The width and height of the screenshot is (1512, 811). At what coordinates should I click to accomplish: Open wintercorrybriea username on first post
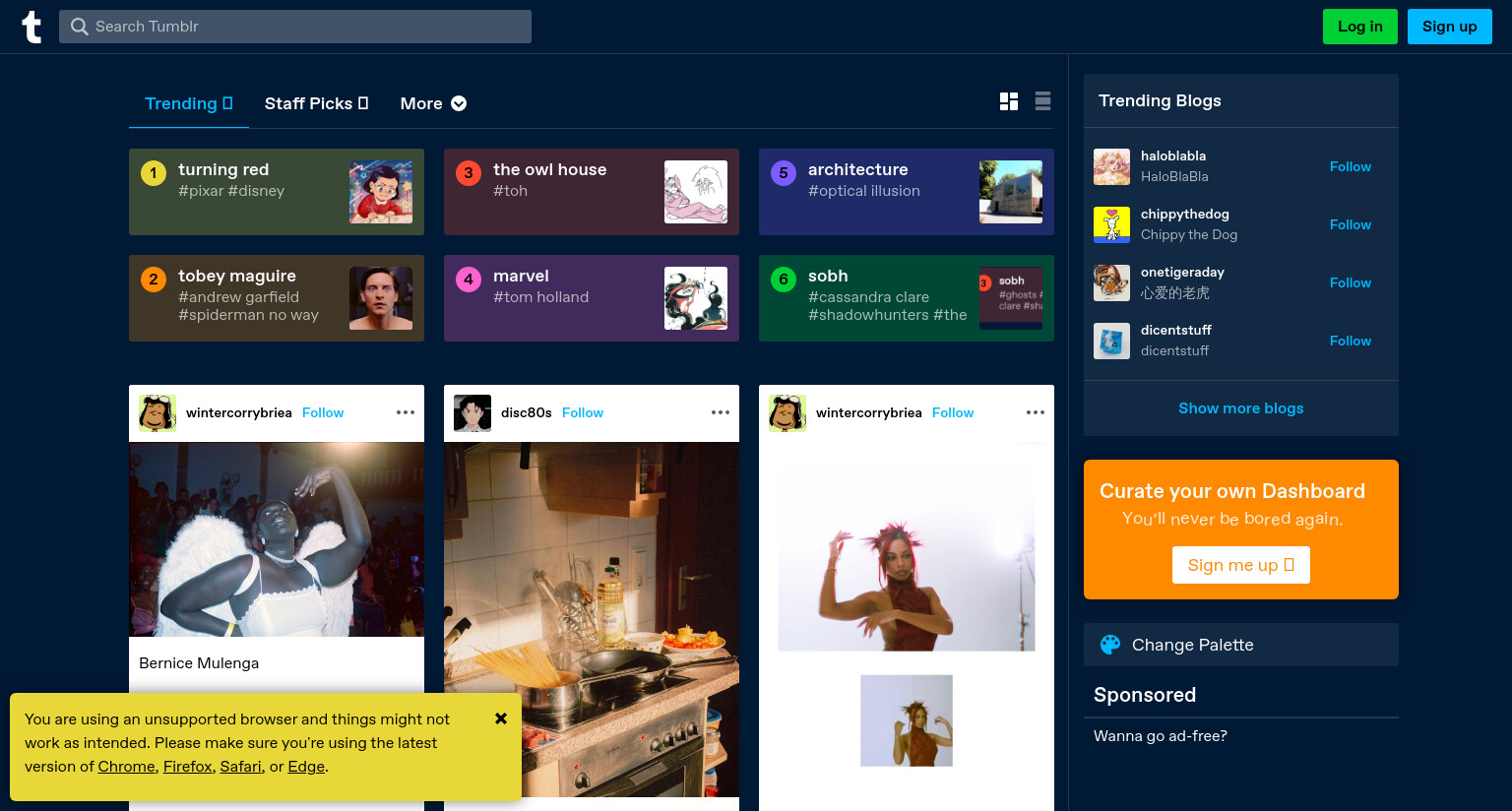click(239, 412)
